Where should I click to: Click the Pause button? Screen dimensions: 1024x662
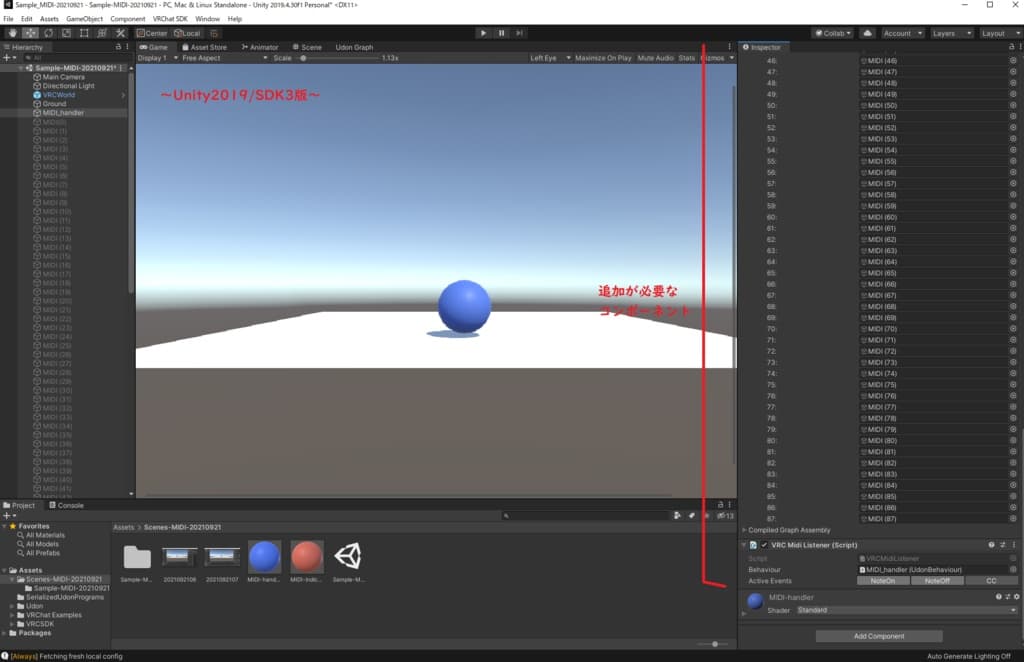(x=501, y=33)
